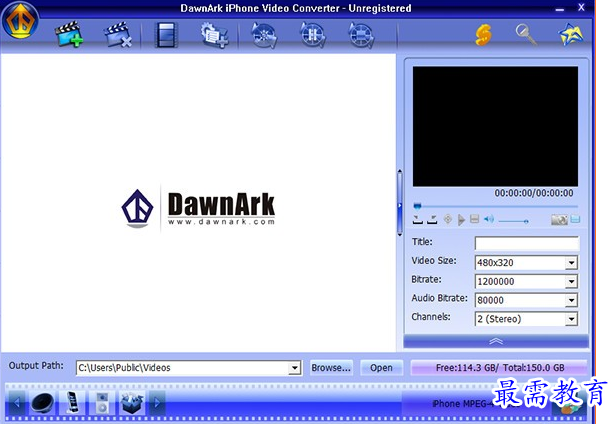Select the iPhone device profile
The height and width of the screenshot is (424, 616).
[x=72, y=403]
